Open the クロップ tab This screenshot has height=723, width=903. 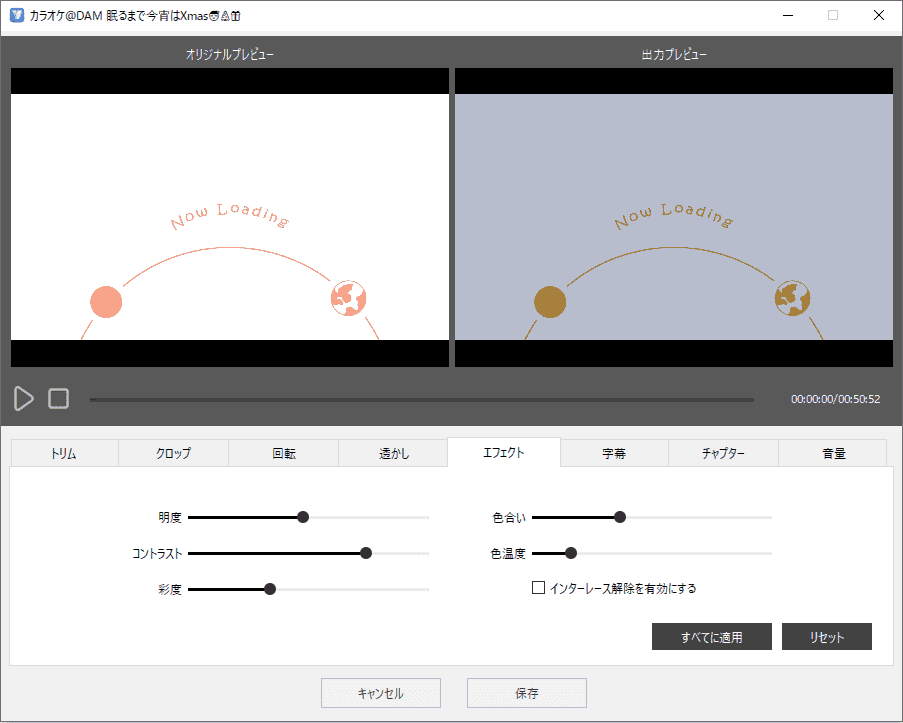point(173,453)
